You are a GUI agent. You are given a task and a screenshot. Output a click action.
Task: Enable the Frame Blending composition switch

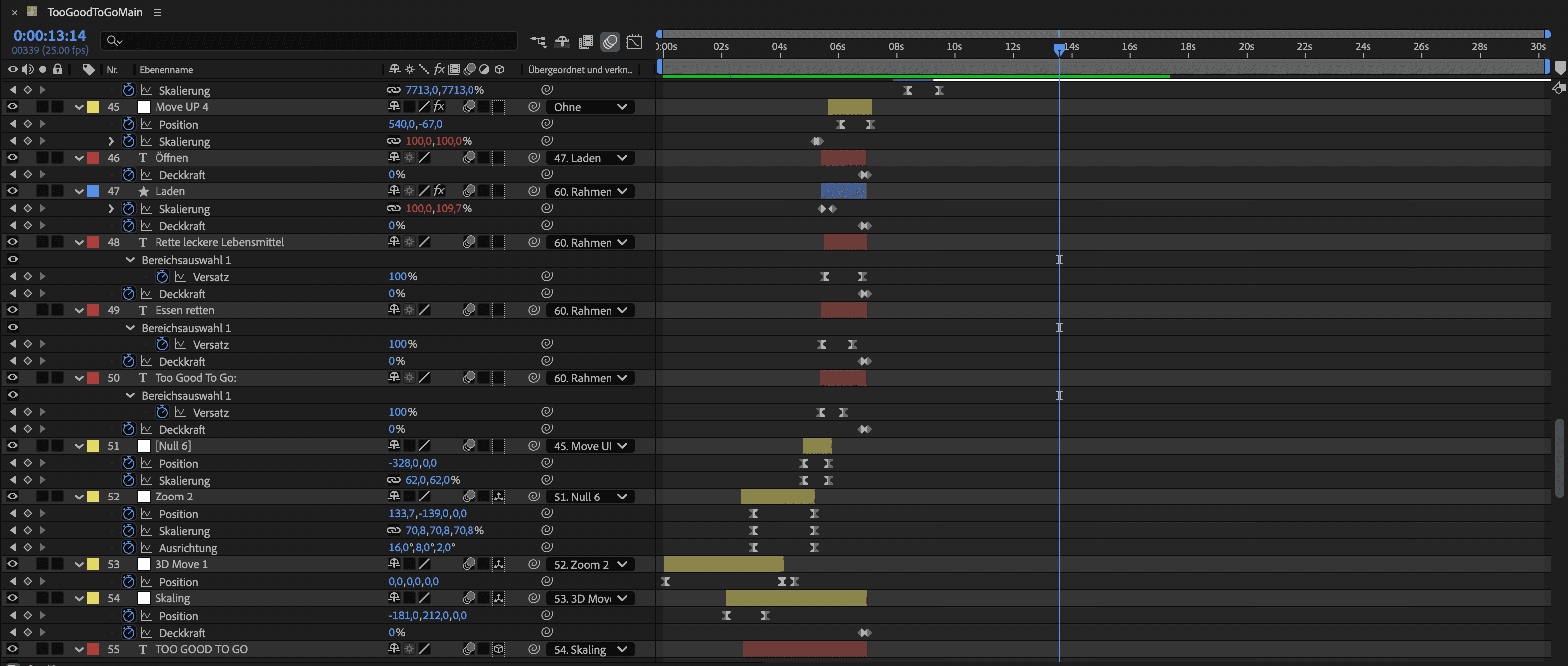pos(586,41)
